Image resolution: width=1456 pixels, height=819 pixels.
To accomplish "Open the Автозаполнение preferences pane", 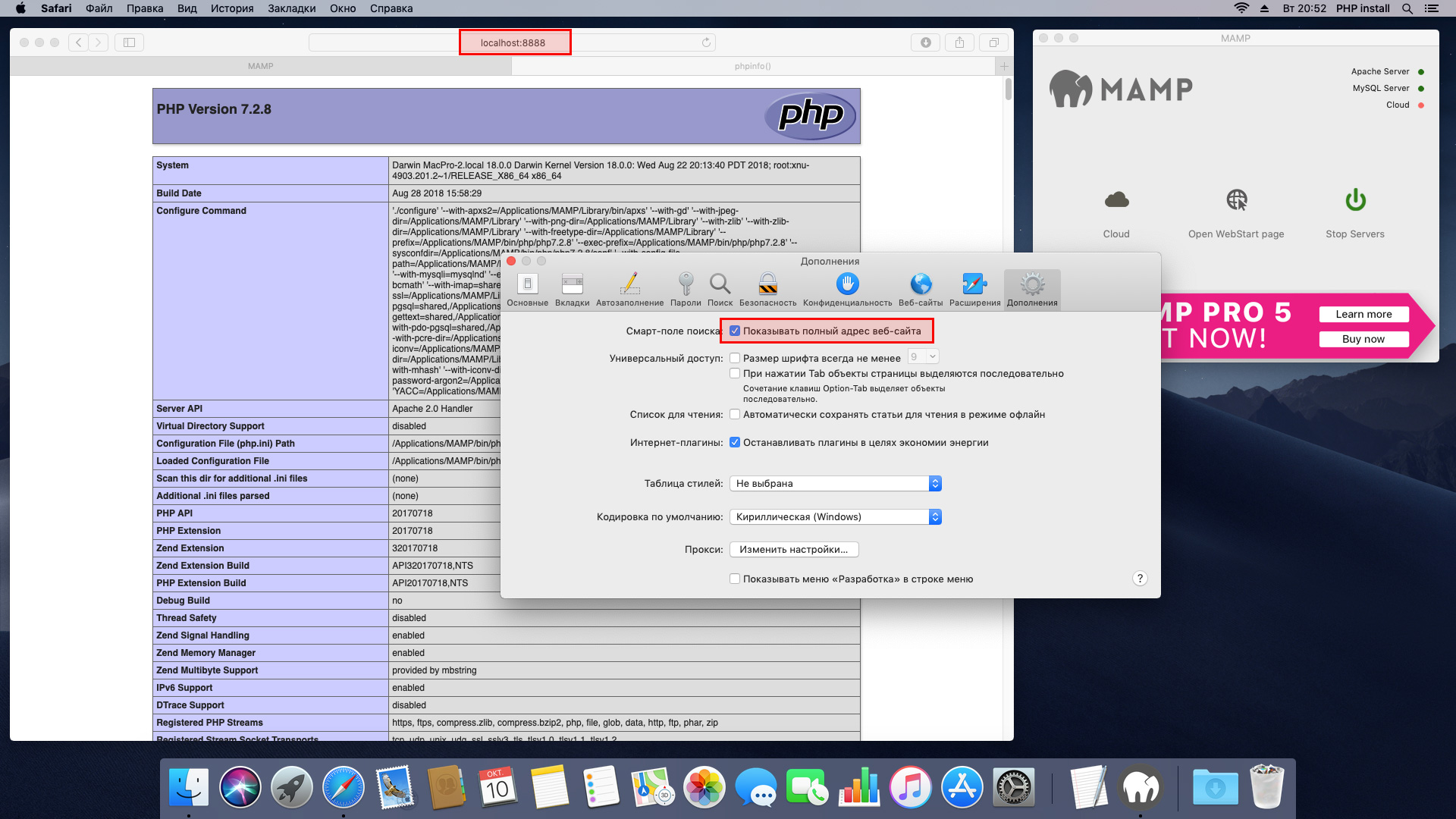I will (x=629, y=290).
